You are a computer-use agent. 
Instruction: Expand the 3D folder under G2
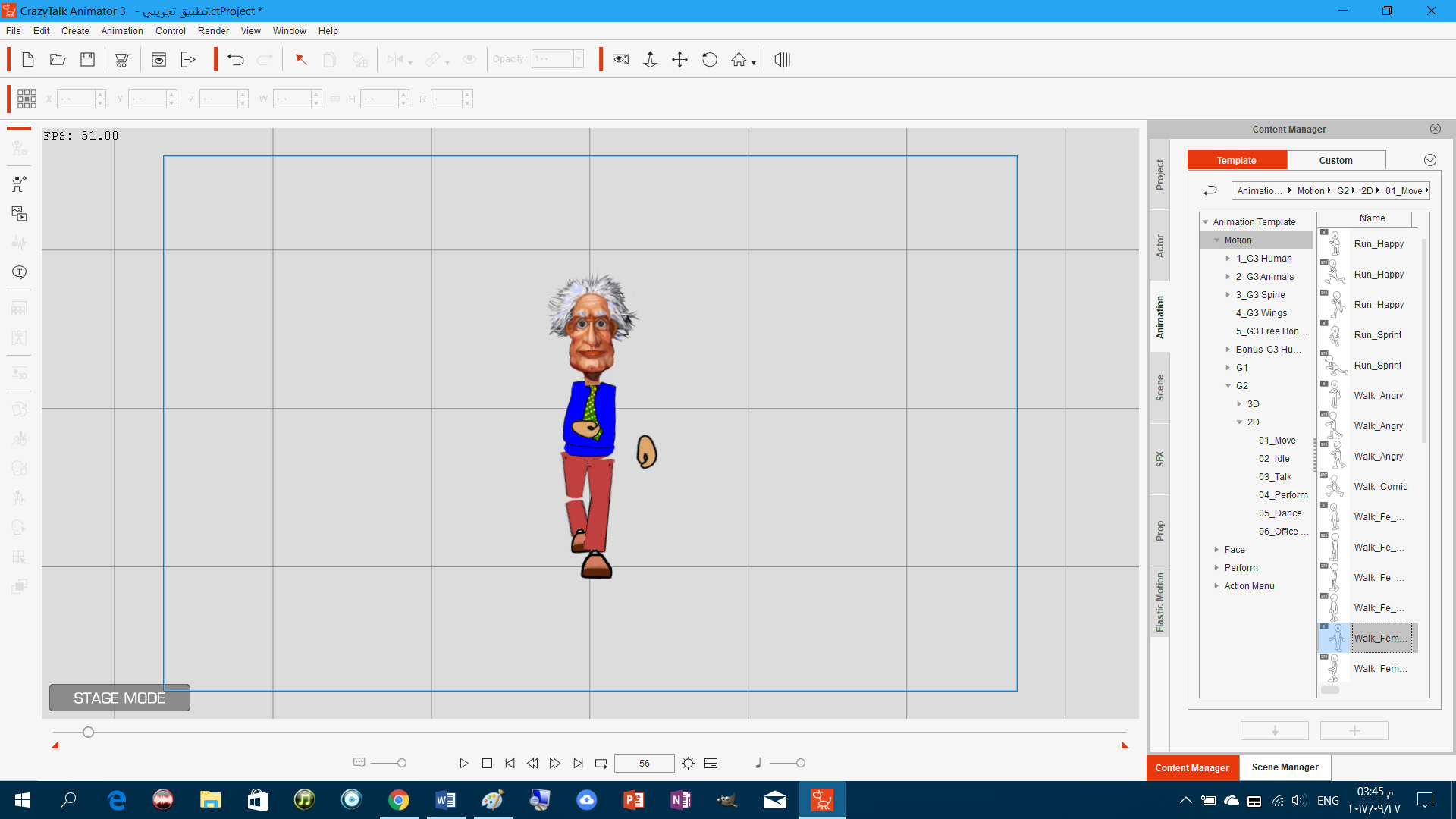click(x=1240, y=404)
